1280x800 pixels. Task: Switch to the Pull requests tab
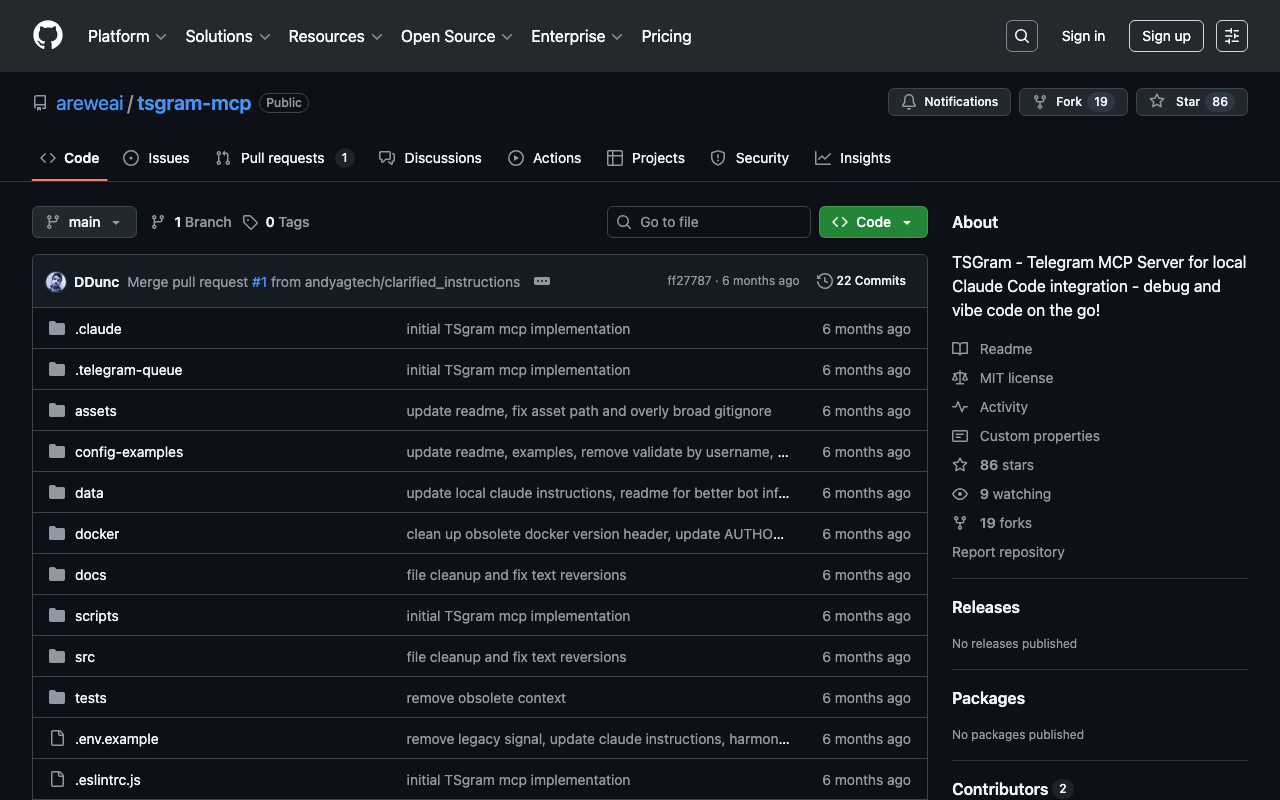coord(283,158)
